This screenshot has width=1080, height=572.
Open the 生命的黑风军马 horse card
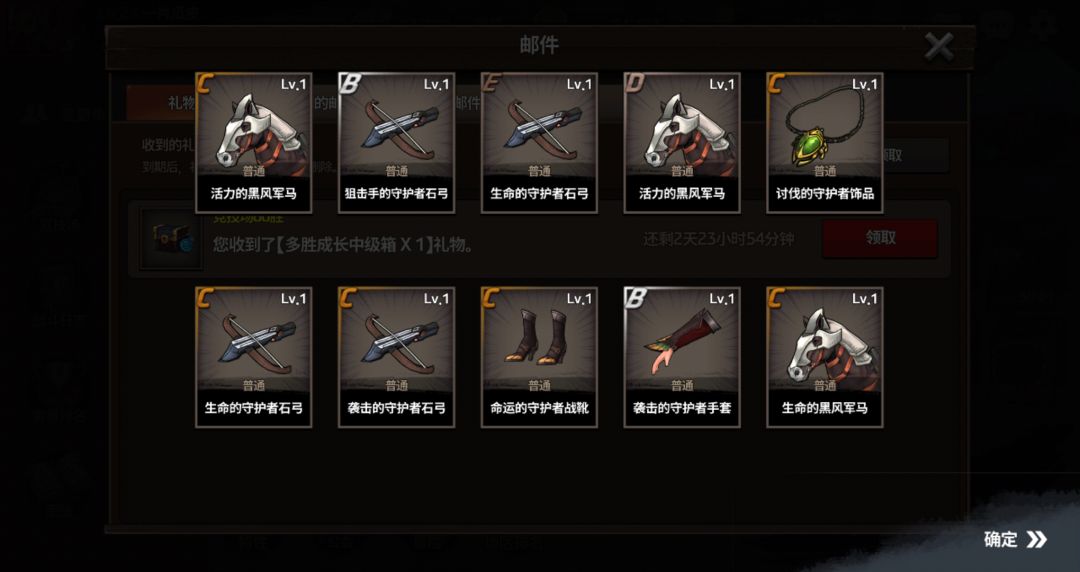point(824,357)
